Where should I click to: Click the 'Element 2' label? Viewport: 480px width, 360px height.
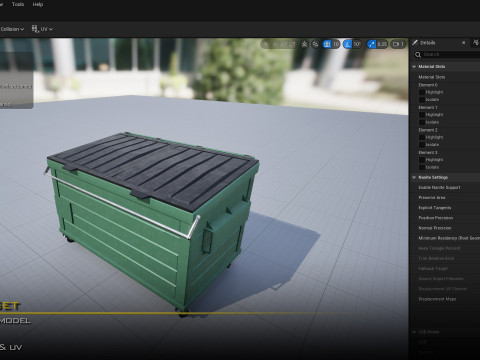pos(428,130)
